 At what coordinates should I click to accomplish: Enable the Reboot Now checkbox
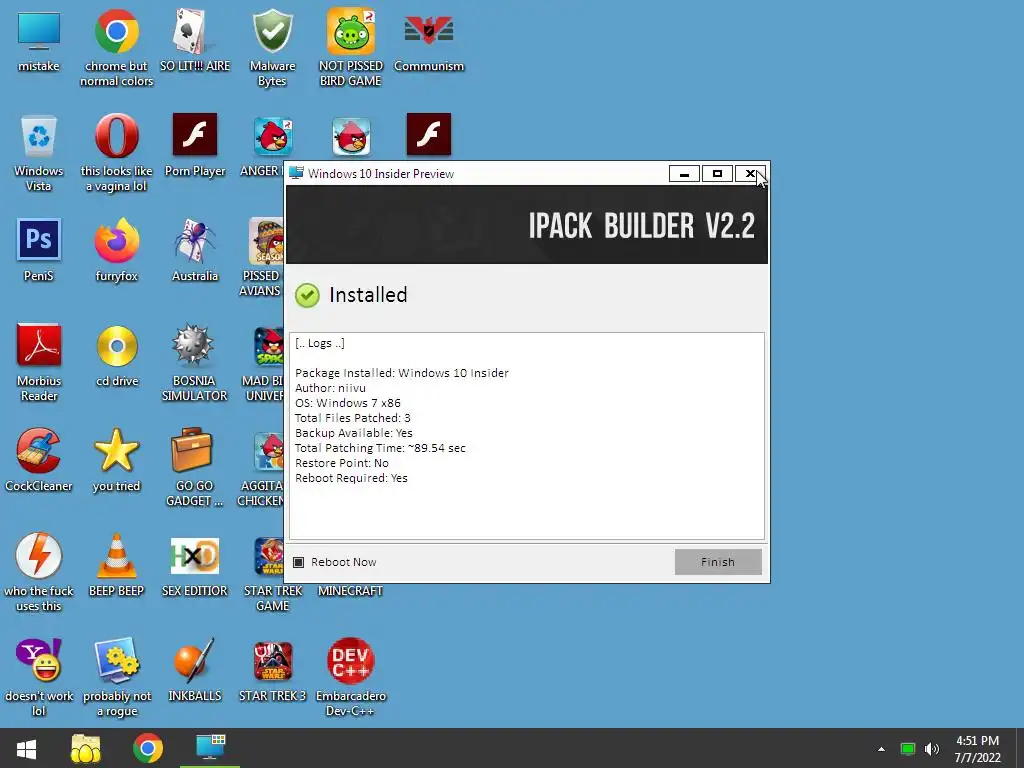[298, 562]
